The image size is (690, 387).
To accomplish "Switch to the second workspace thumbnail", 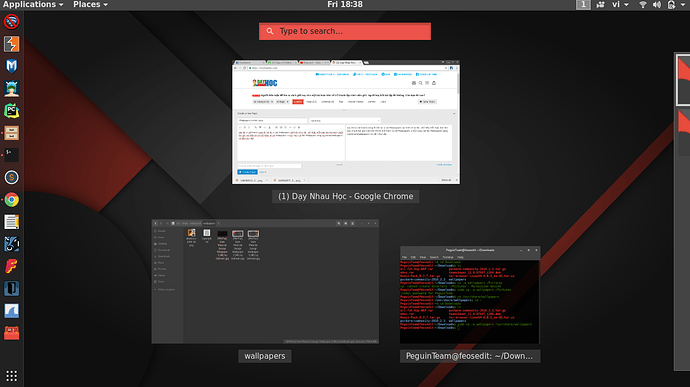I will click(x=683, y=132).
